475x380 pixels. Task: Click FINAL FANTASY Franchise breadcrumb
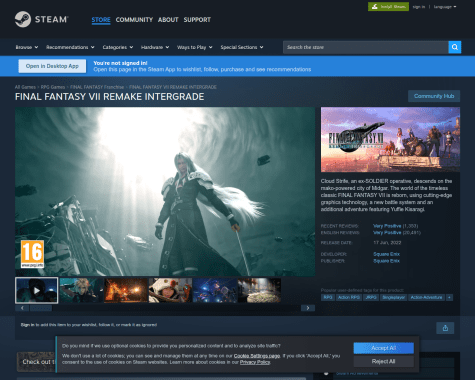tap(97, 87)
